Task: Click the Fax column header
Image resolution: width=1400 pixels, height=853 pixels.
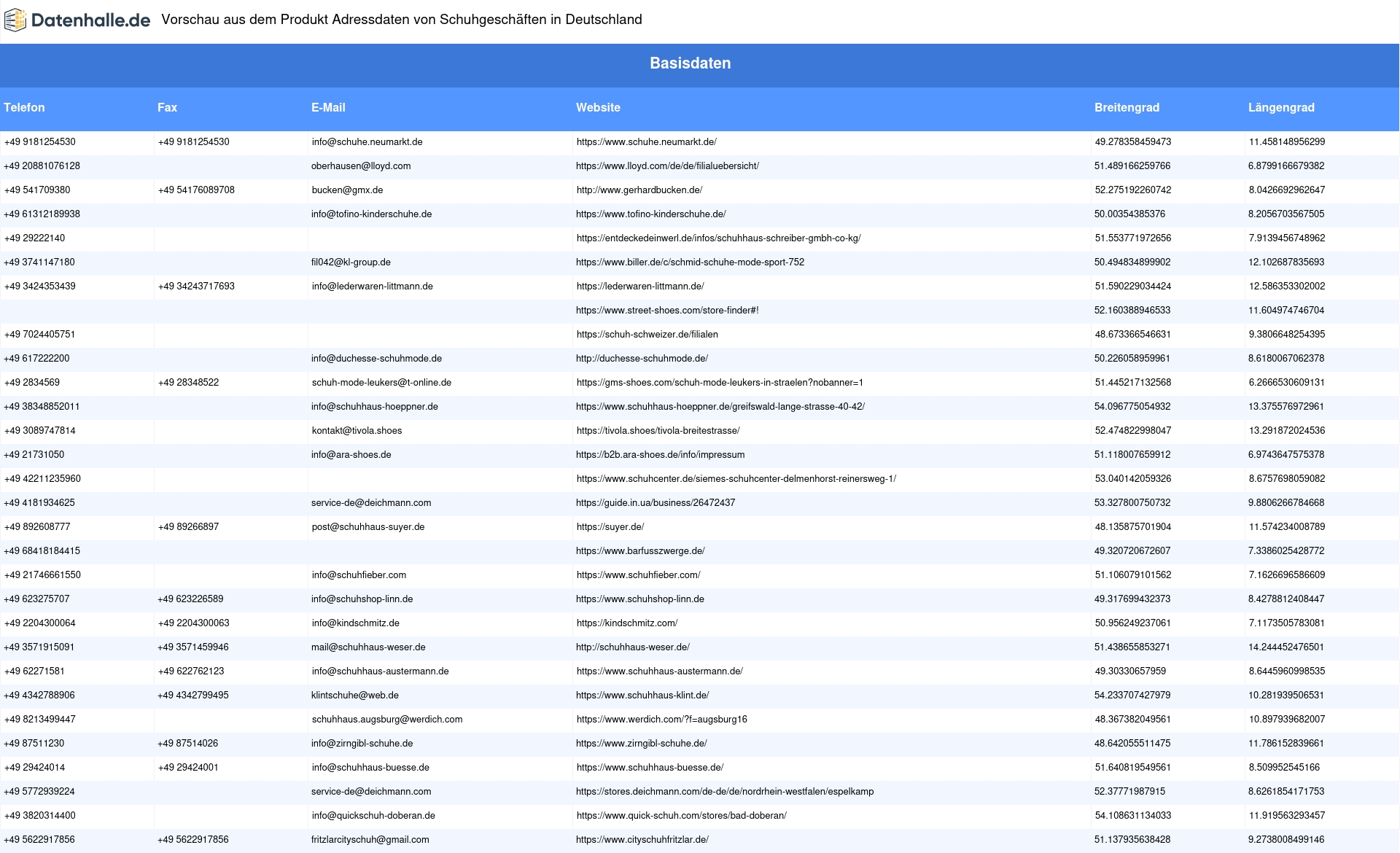Action: coord(167,107)
